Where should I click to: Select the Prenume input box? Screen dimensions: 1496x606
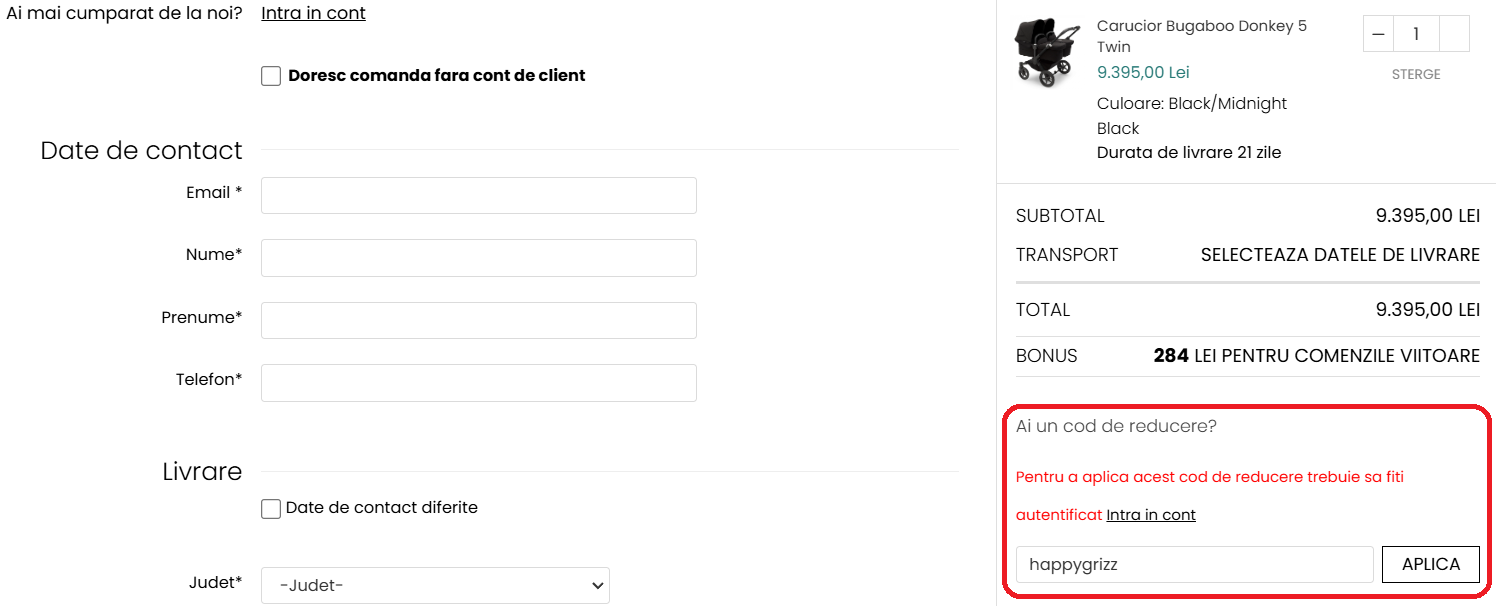click(x=478, y=320)
